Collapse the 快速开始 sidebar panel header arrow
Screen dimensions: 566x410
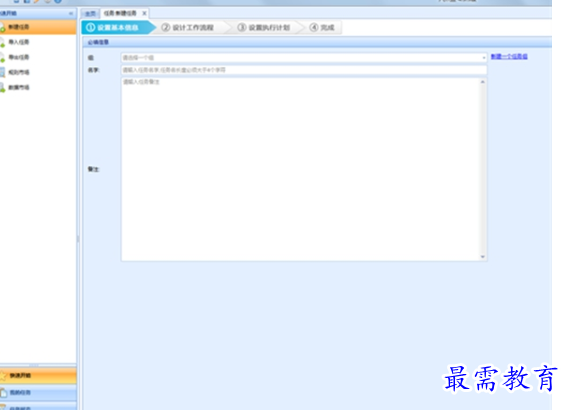pyautogui.click(x=71, y=13)
